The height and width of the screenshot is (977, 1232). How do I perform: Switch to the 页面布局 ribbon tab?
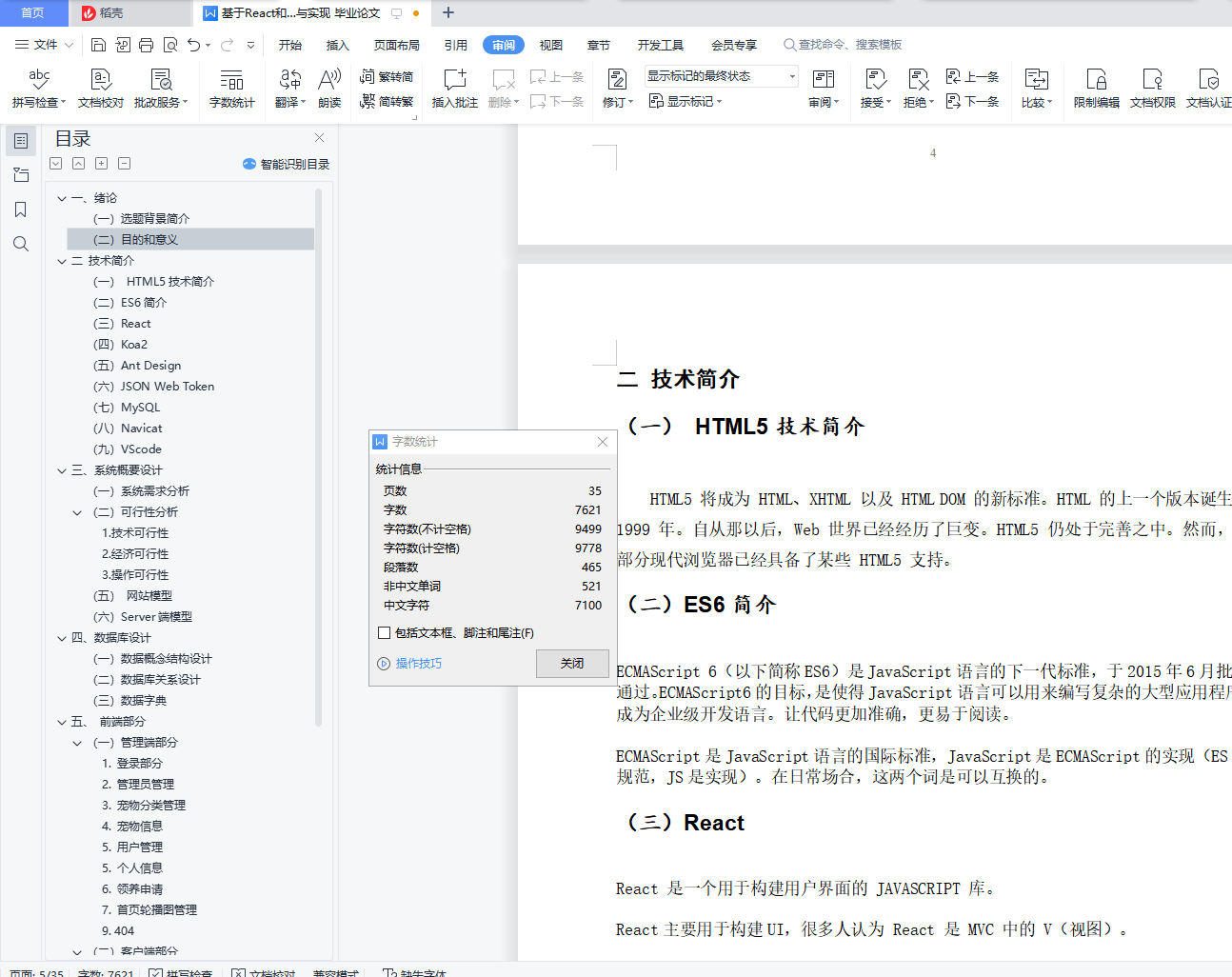(x=397, y=45)
